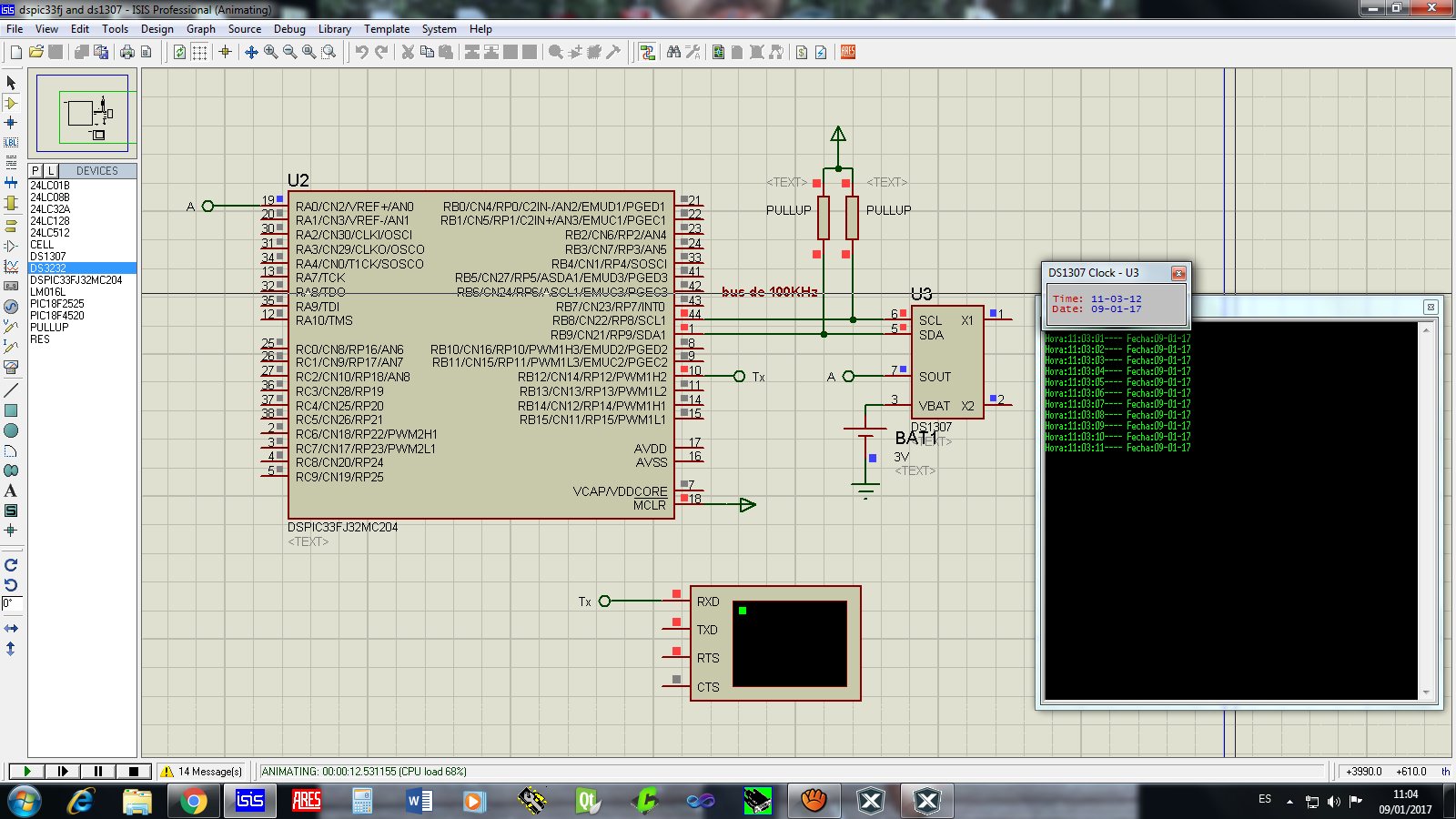Select the 2D text 'A' tool

pyautogui.click(x=11, y=490)
